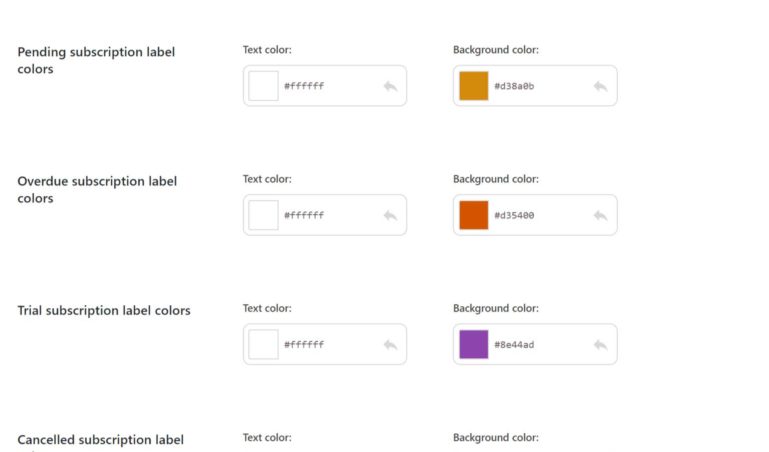The height and width of the screenshot is (452, 769).
Task: Reset Trial subscription background color
Action: pos(600,344)
